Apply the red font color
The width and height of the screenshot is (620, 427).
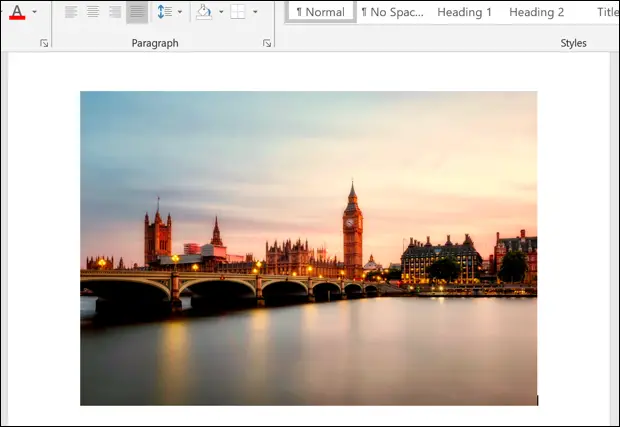[17, 12]
